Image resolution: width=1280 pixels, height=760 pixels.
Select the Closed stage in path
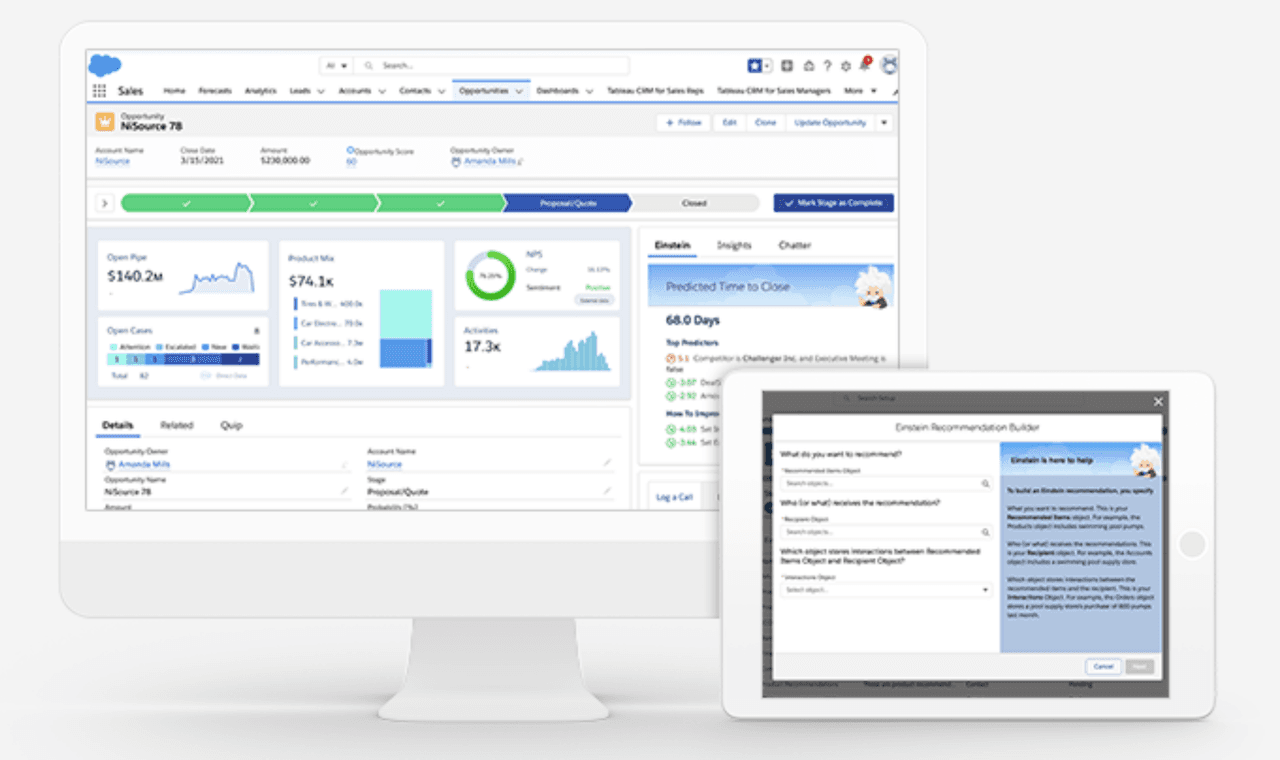pos(694,203)
